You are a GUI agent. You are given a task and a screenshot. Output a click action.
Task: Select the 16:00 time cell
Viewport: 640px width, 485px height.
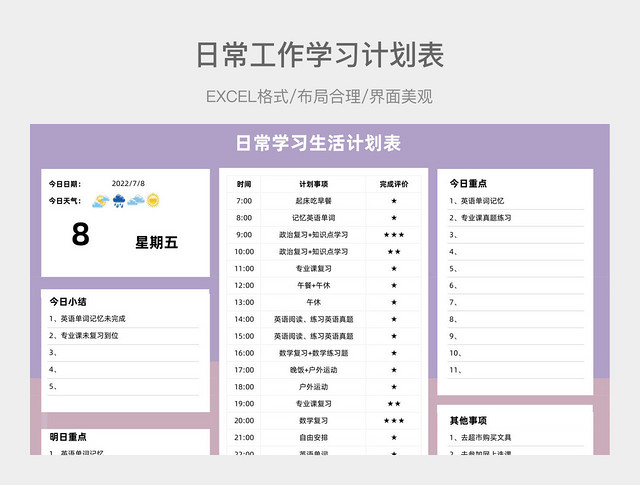[x=244, y=353]
